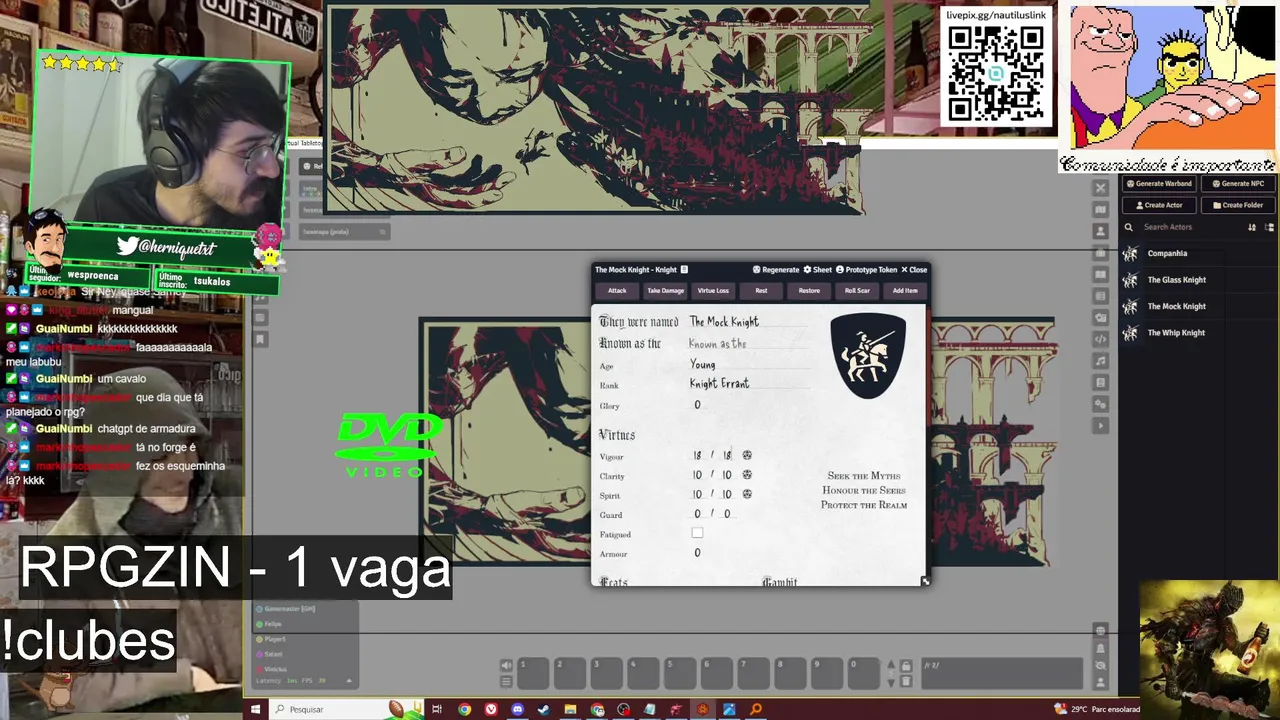Click Create Folder button
1280x720 pixels.
point(1238,205)
